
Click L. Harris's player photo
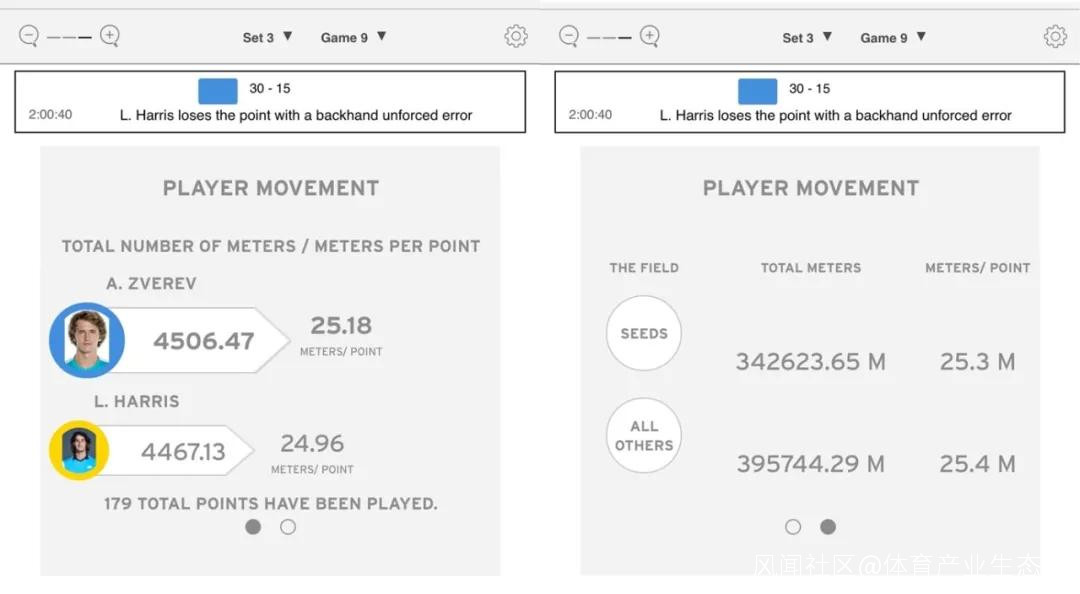tap(79, 450)
